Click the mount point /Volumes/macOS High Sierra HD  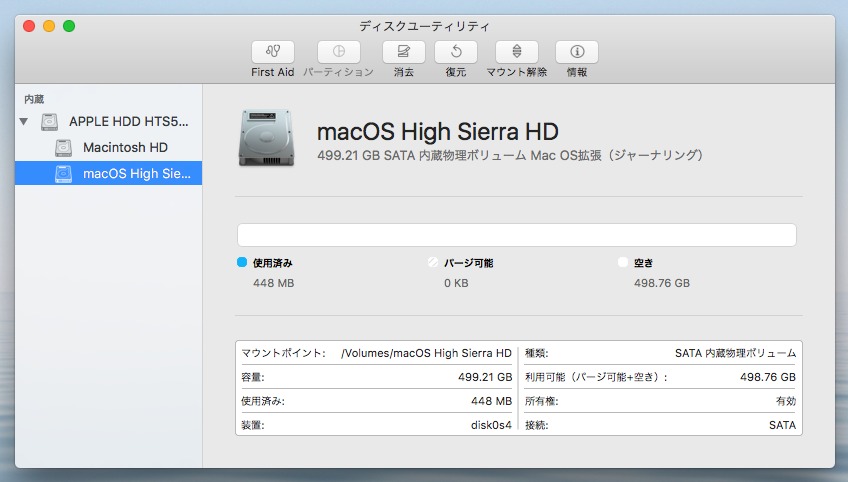426,353
